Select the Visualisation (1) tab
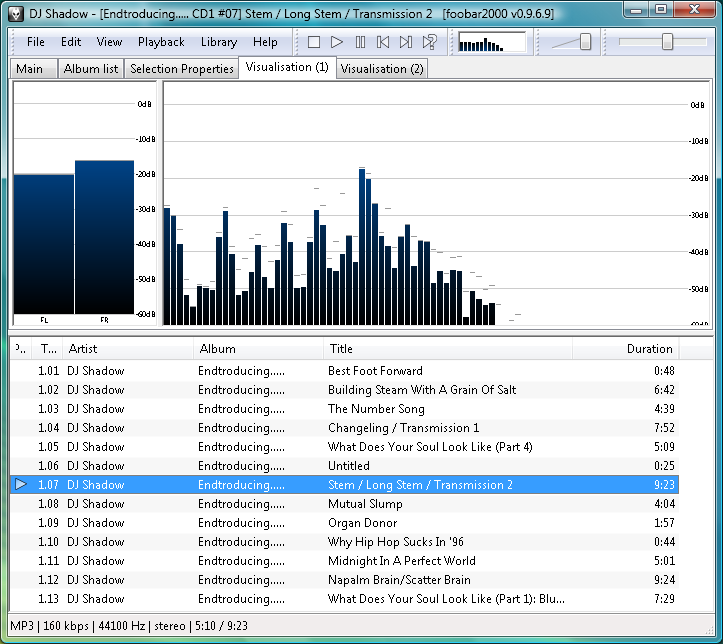 coord(287,67)
